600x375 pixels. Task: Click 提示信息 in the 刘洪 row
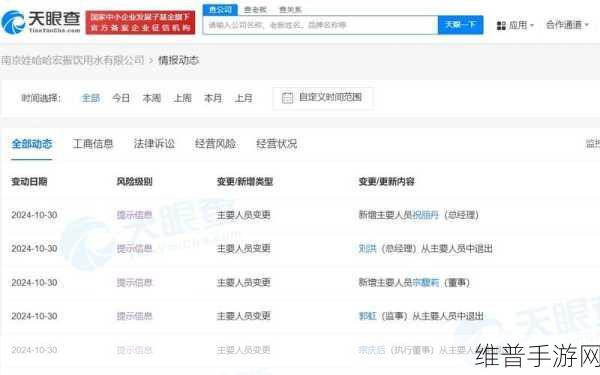tap(134, 249)
